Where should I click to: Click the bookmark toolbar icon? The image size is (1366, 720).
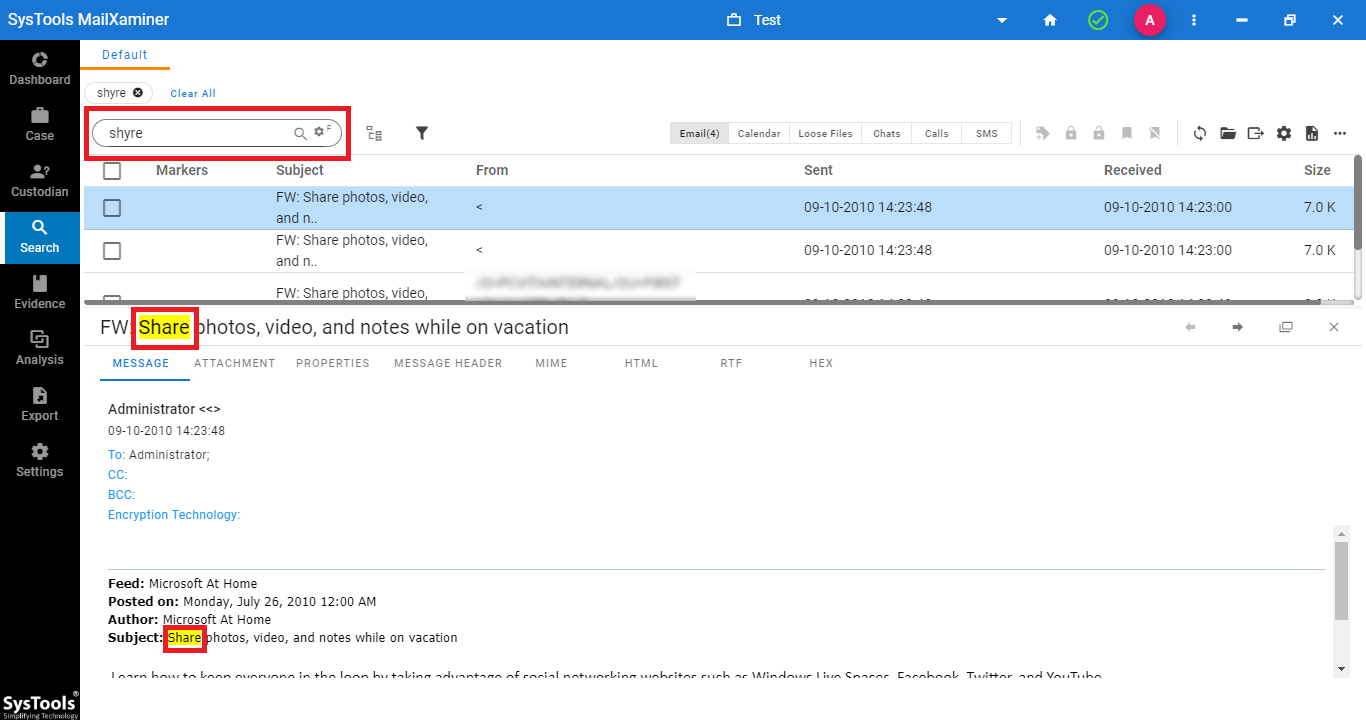(1127, 133)
